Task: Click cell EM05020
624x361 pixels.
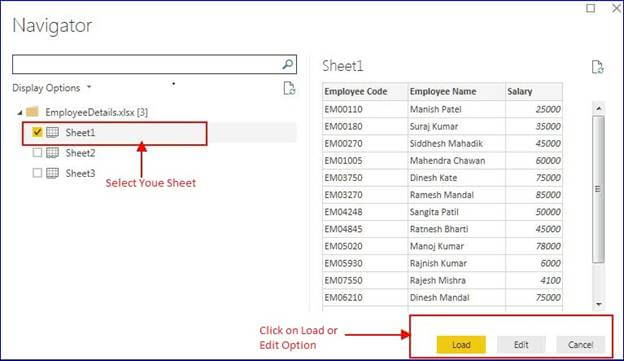Action: tap(365, 246)
